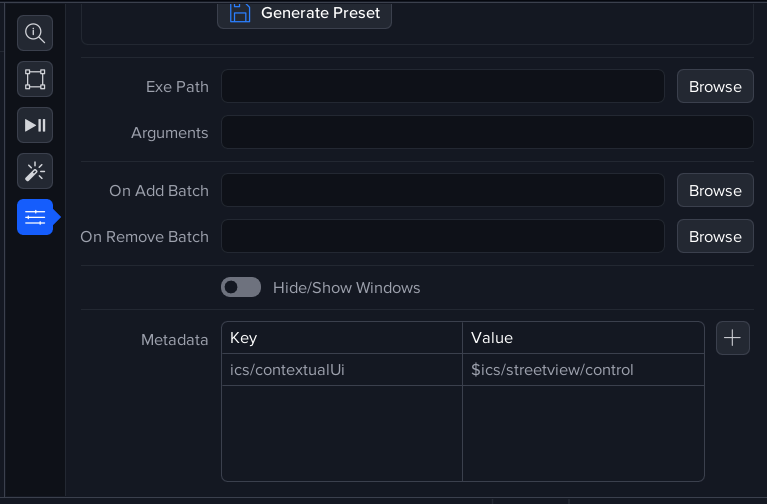
Task: Click the save icon on Generate Preset
Action: (240, 13)
